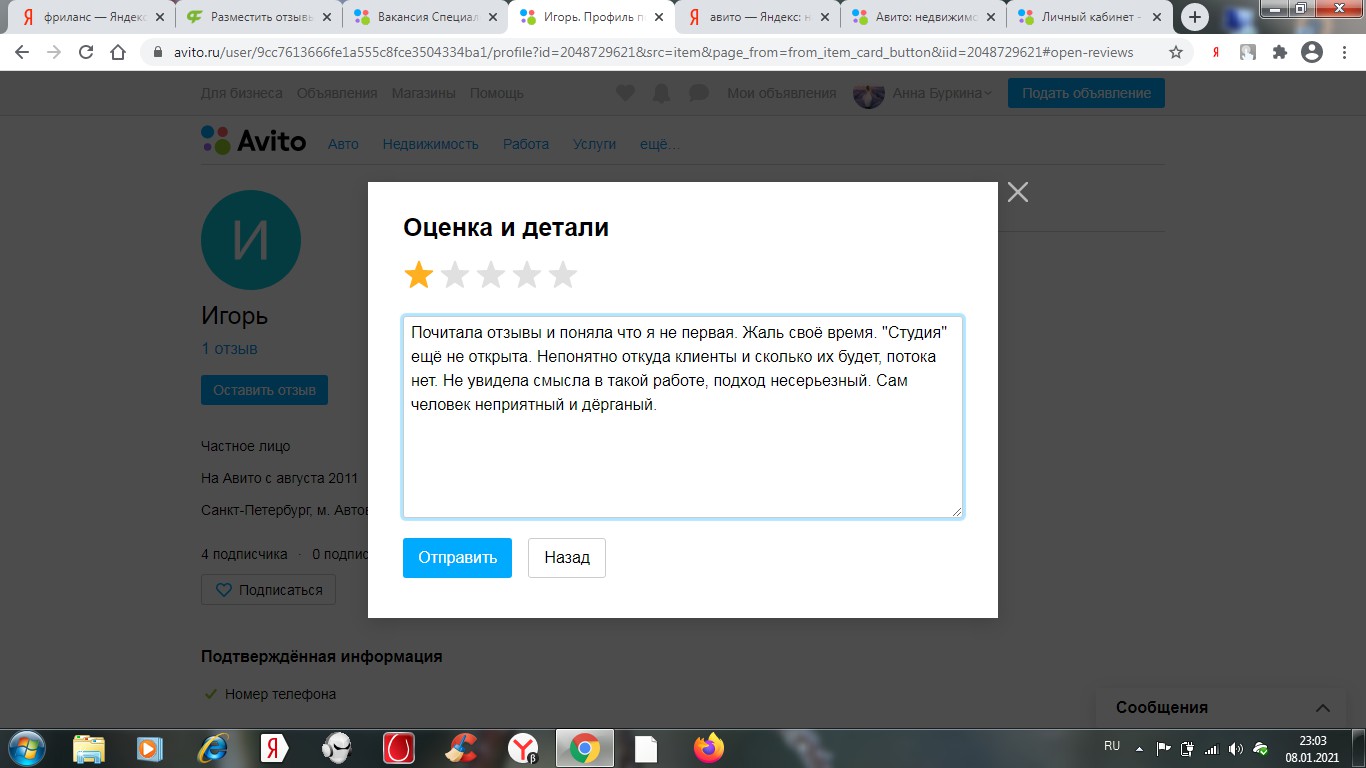
Task: Expand the ещё… categories menu
Action: pos(659,144)
